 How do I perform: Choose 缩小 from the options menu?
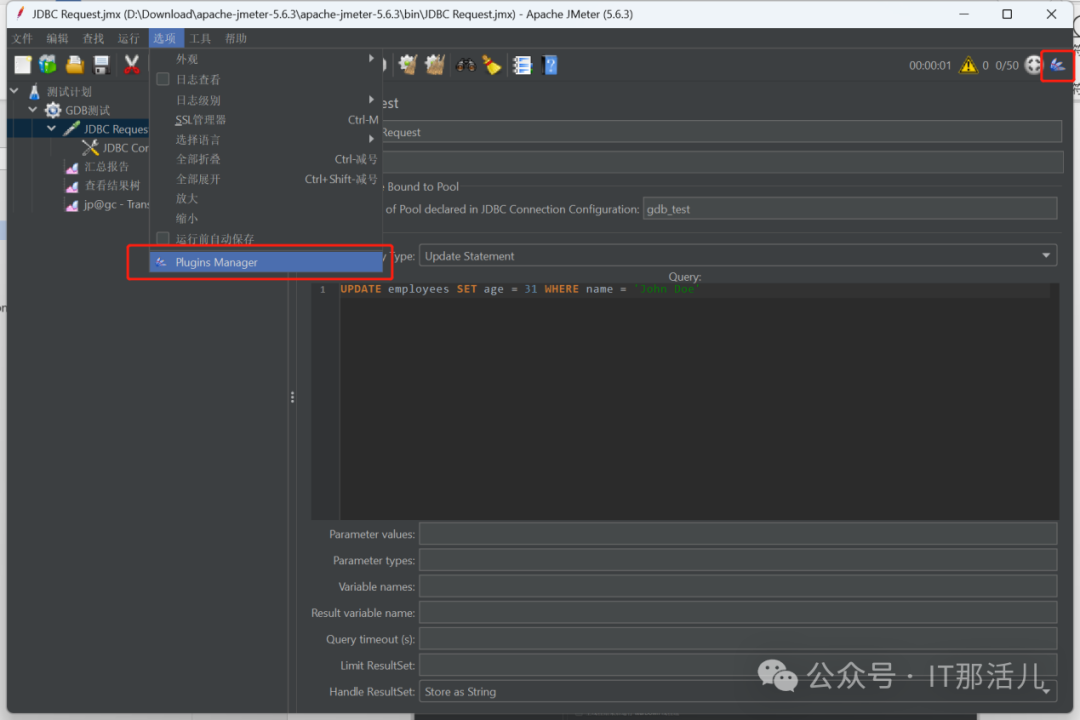(x=265, y=218)
